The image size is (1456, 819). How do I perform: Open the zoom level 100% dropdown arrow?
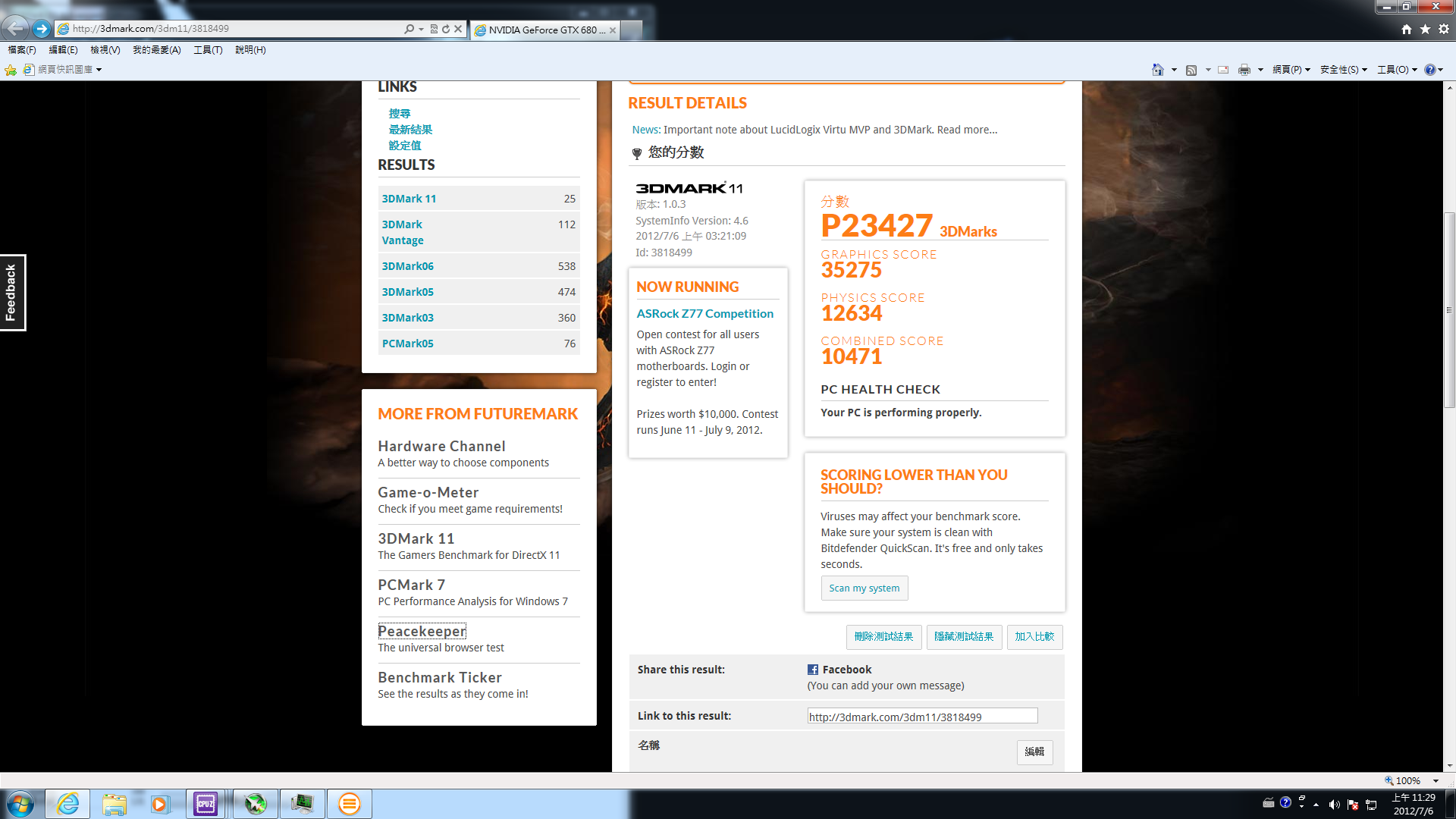pyautogui.click(x=1436, y=780)
